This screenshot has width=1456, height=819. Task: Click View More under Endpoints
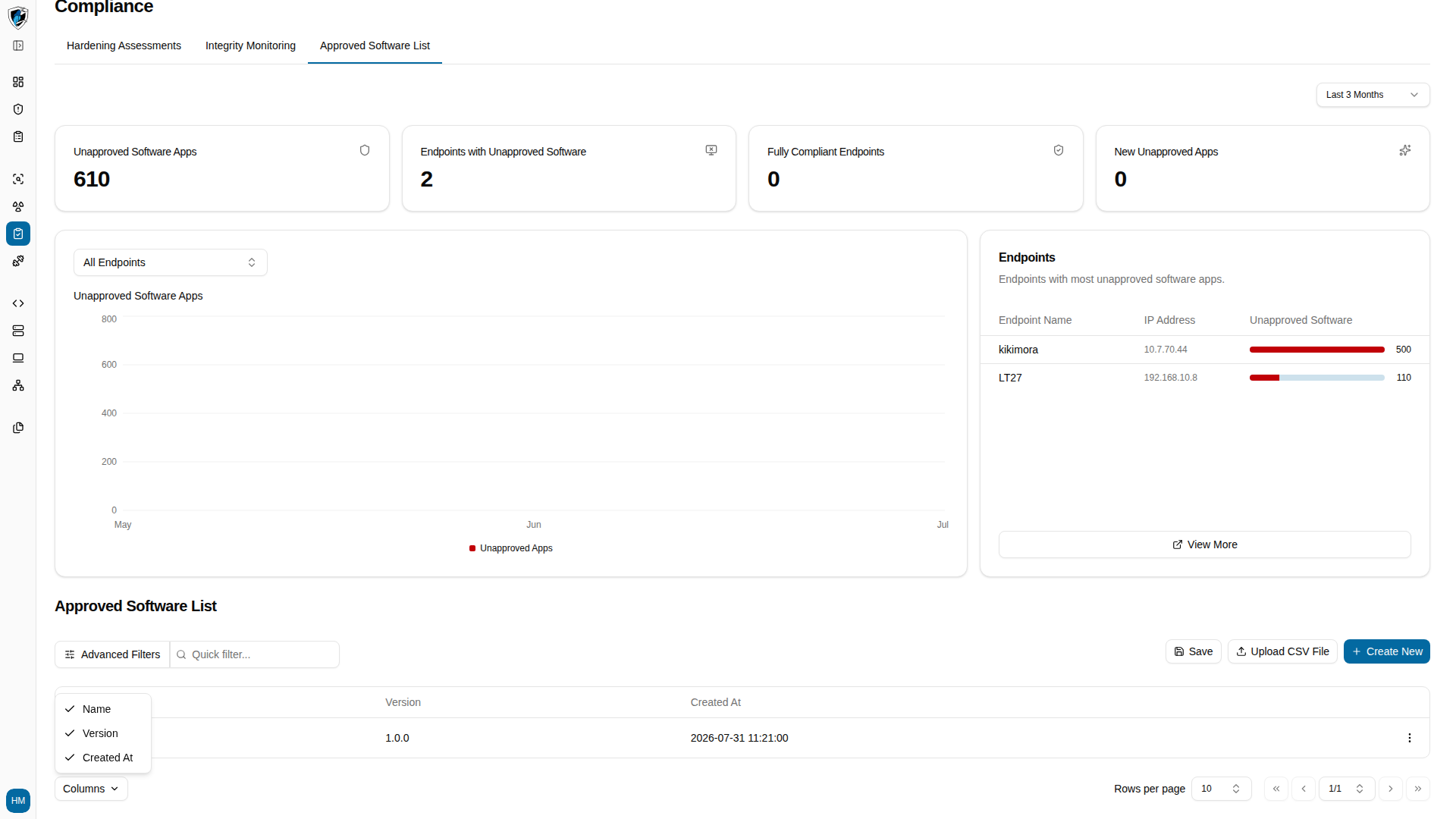point(1204,544)
